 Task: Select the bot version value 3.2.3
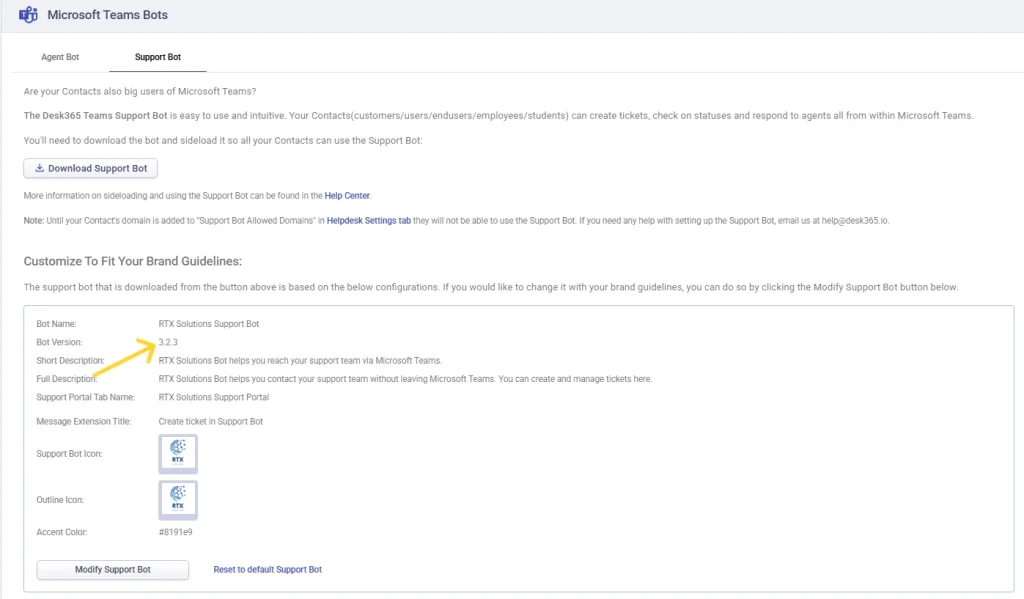coord(168,342)
